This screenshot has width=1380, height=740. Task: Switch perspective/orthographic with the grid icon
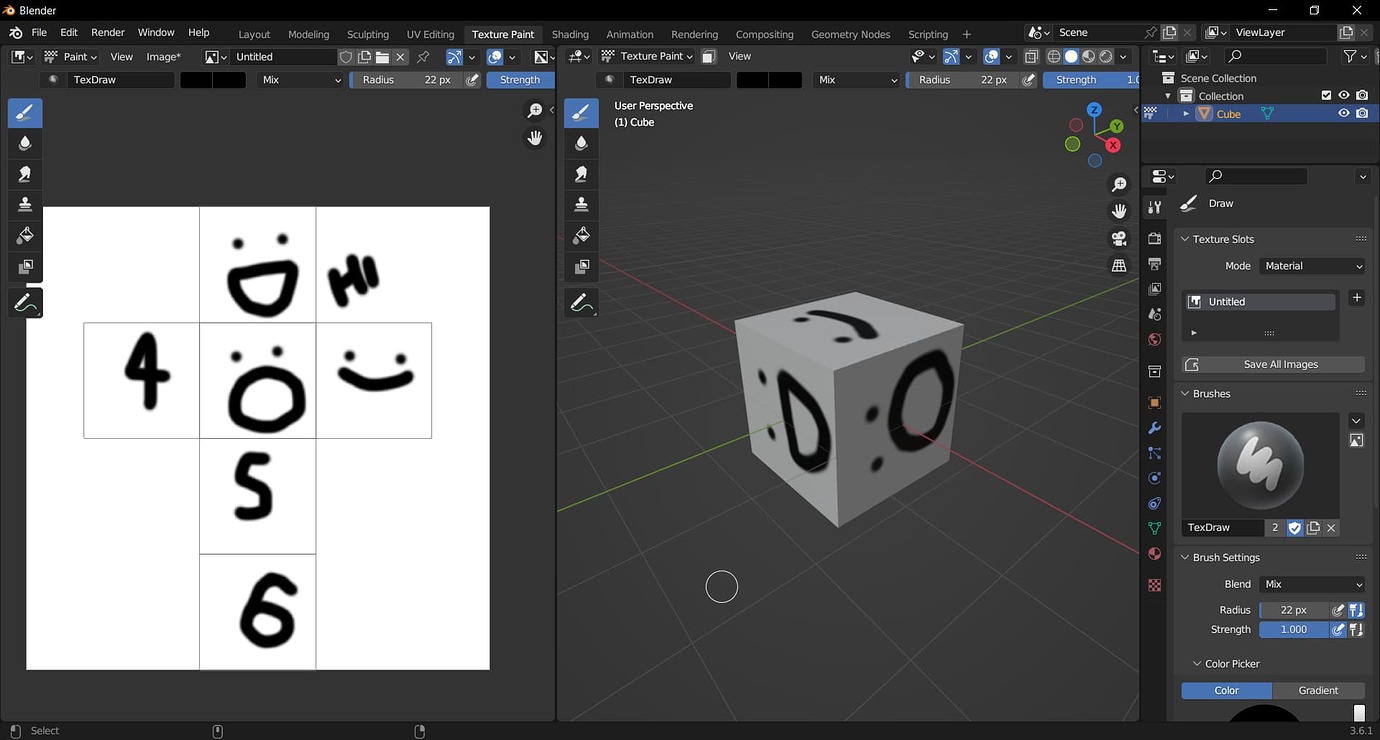[1119, 265]
